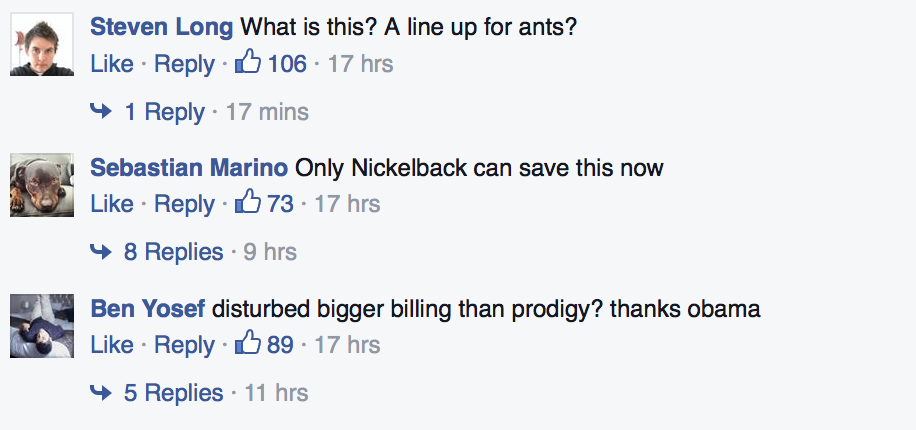916x430 pixels.
Task: Click reply arrow icon beside 5 Replies
Action: [x=101, y=393]
